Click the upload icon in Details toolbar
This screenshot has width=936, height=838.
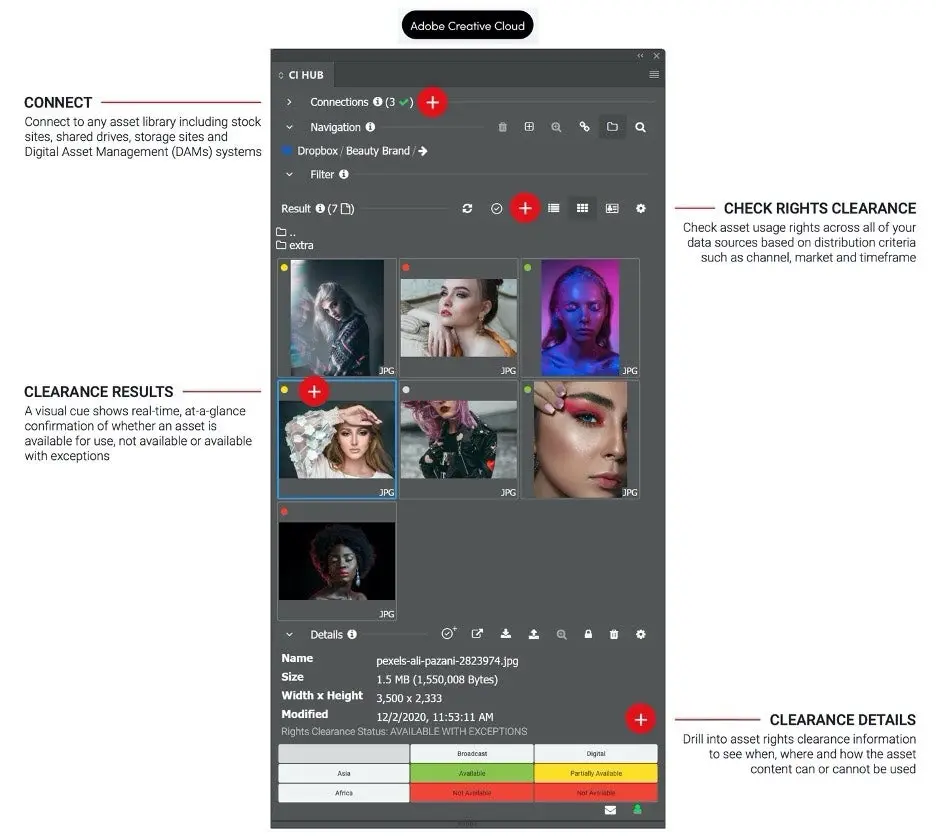534,634
